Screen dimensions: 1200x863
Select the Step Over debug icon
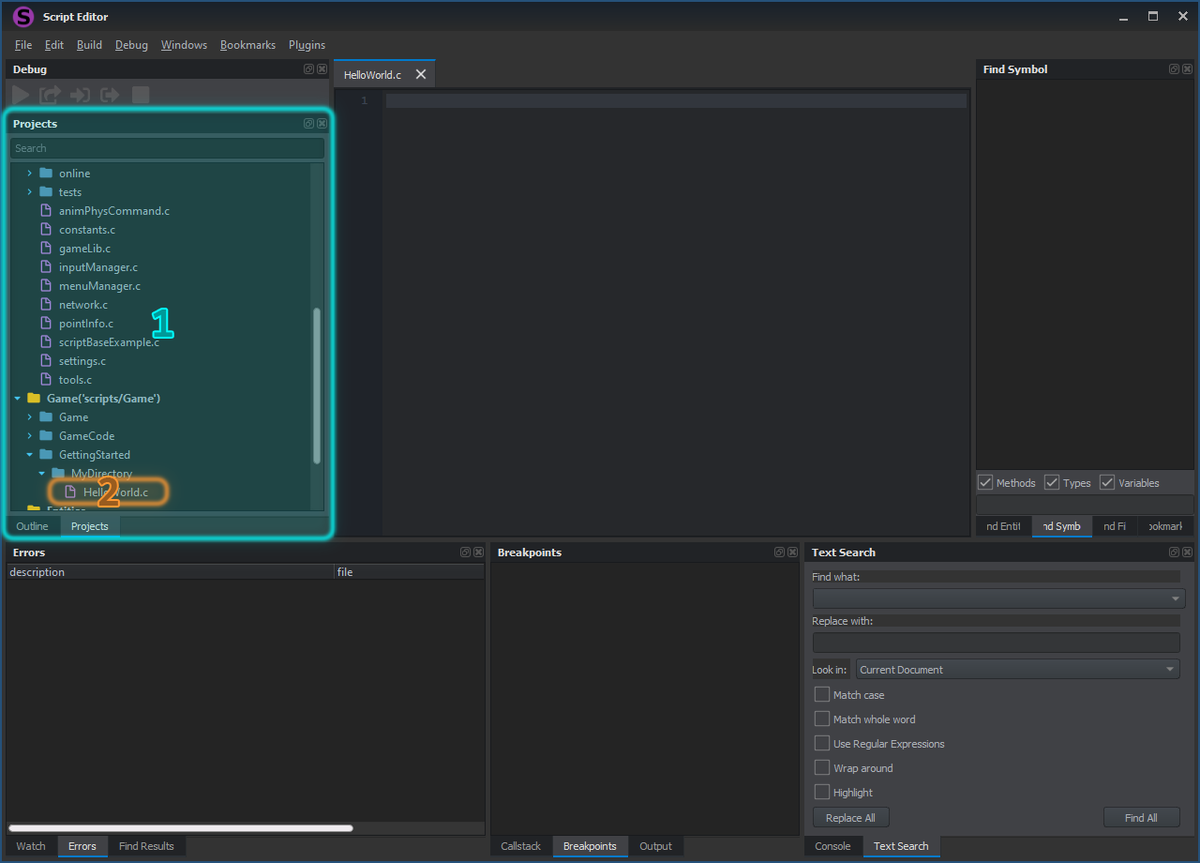(x=48, y=94)
